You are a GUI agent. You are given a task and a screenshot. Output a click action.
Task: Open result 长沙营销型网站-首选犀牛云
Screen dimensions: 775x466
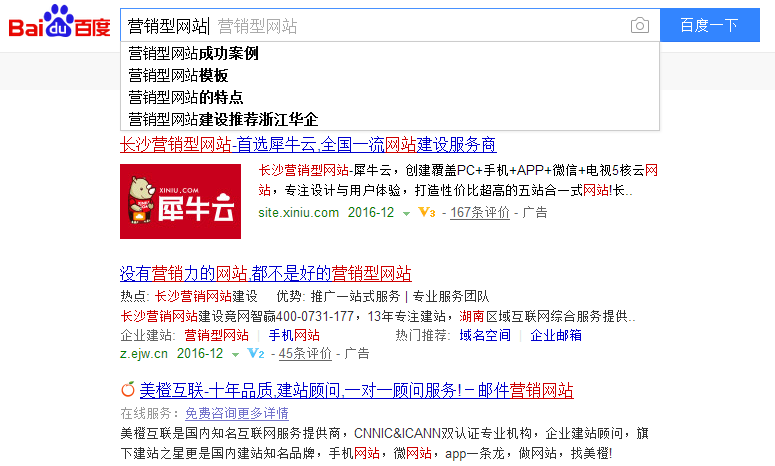point(307,144)
